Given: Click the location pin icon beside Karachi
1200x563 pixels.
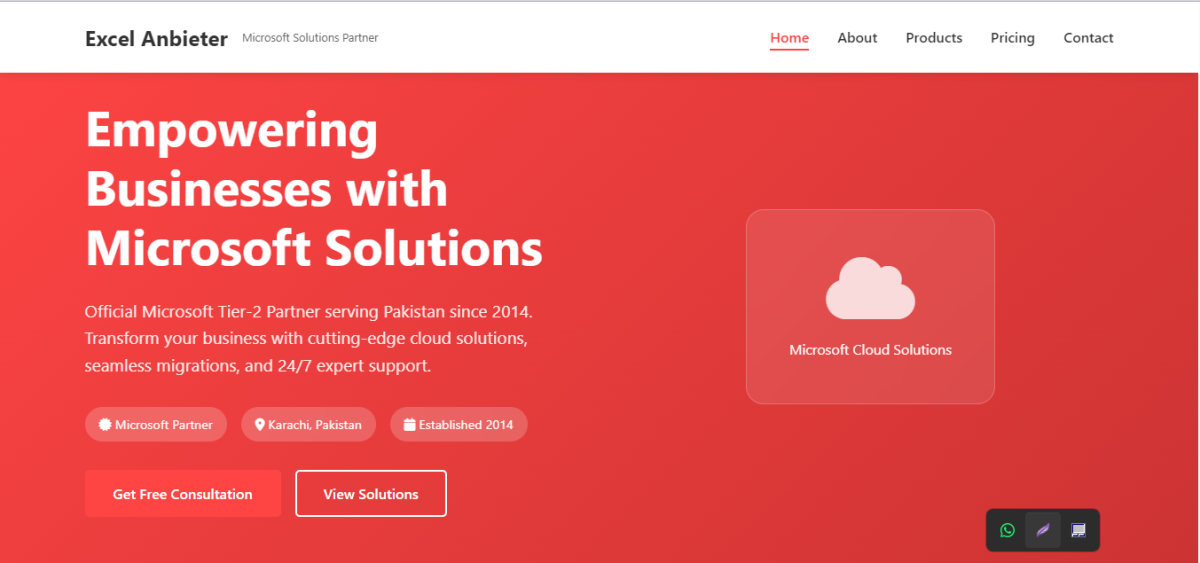Looking at the screenshot, I should tap(260, 425).
